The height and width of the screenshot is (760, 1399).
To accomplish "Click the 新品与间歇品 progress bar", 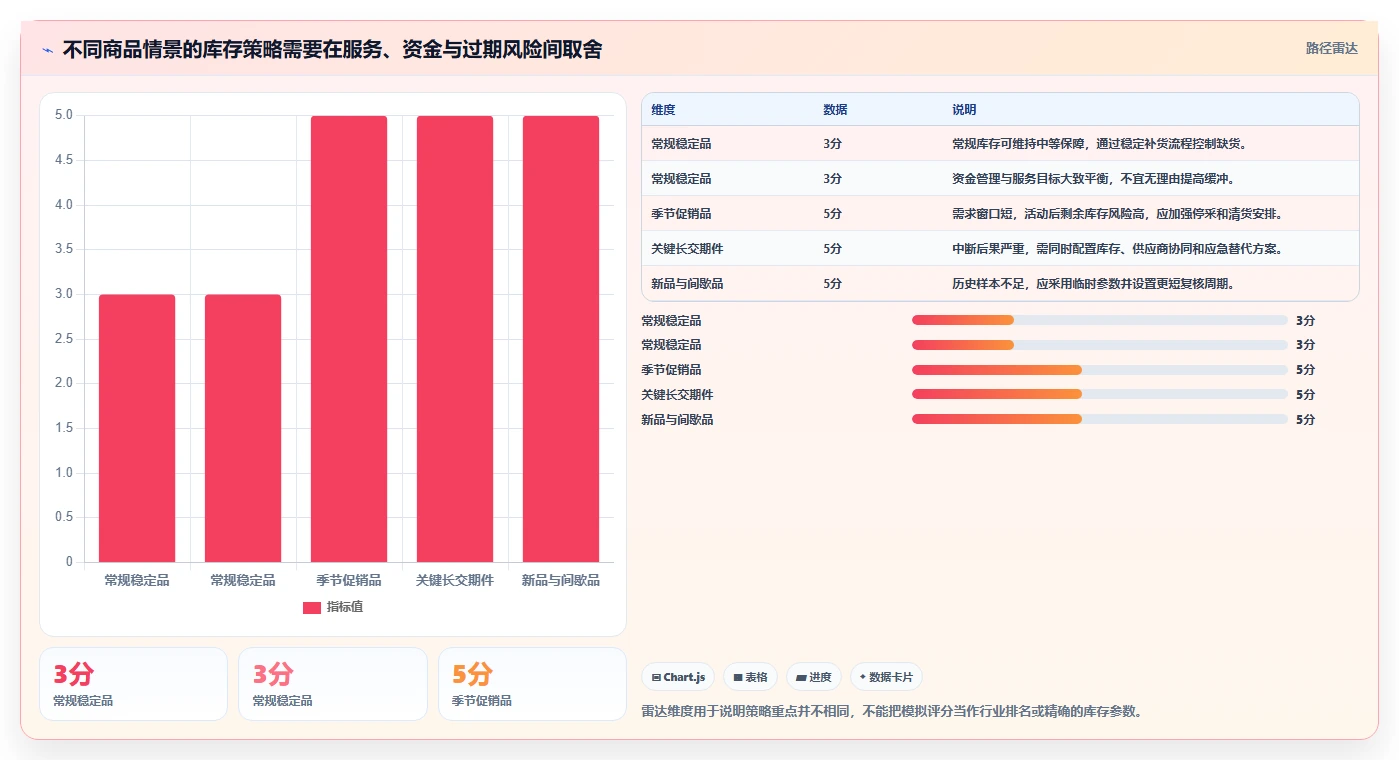I will coord(1100,420).
